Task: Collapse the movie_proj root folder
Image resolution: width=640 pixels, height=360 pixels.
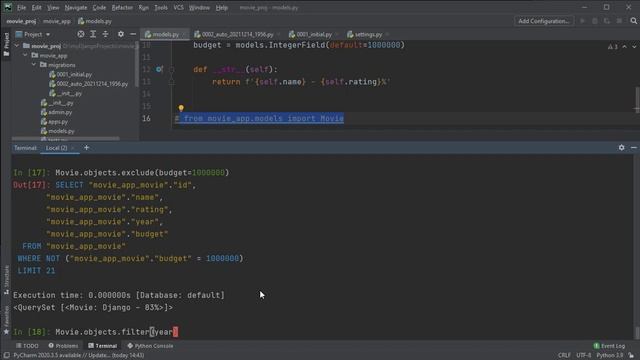Action: pyautogui.click(x=17, y=46)
